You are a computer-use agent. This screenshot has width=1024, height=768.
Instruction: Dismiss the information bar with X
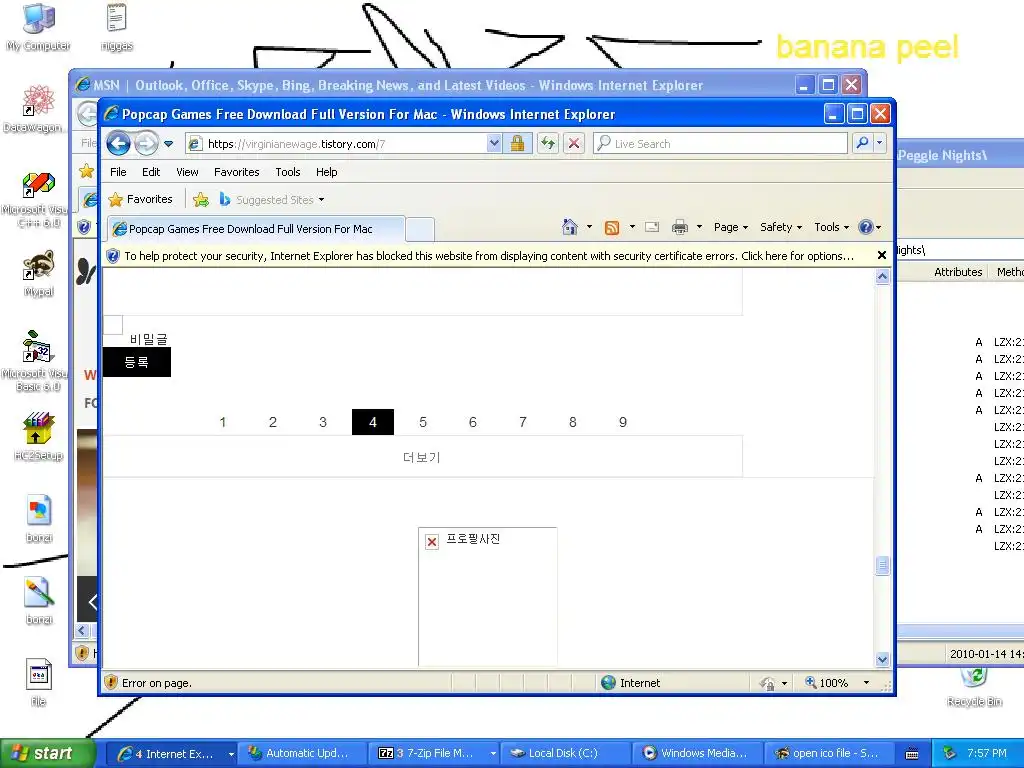click(882, 255)
